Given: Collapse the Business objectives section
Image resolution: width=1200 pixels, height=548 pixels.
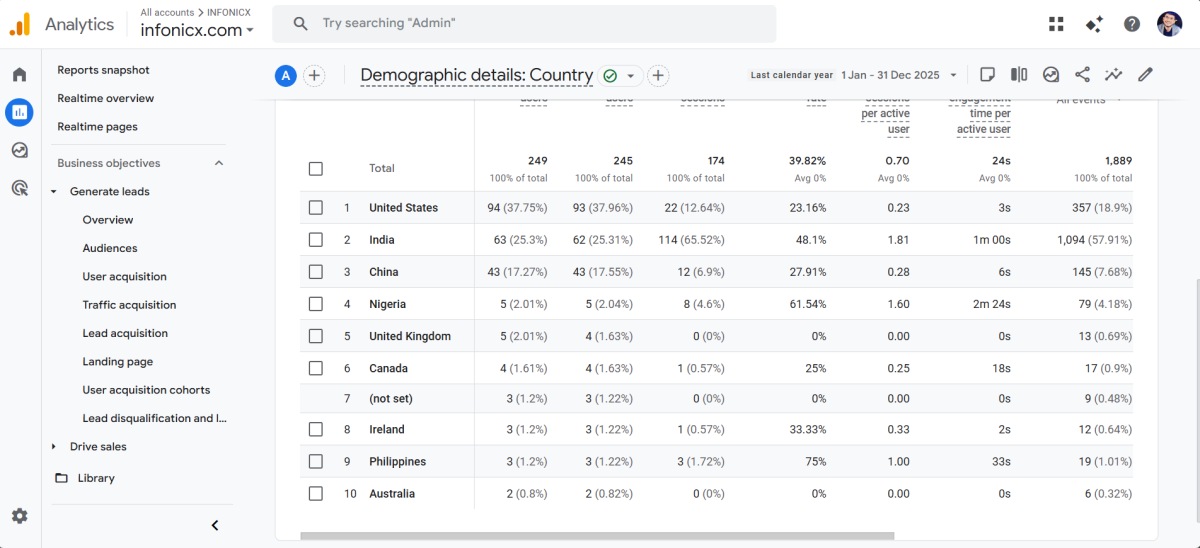Looking at the screenshot, I should pyautogui.click(x=219, y=163).
